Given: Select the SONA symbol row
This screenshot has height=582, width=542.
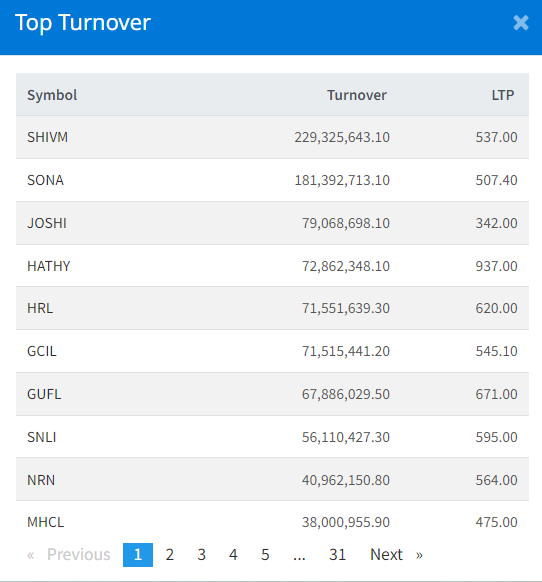Looking at the screenshot, I should [272, 180].
